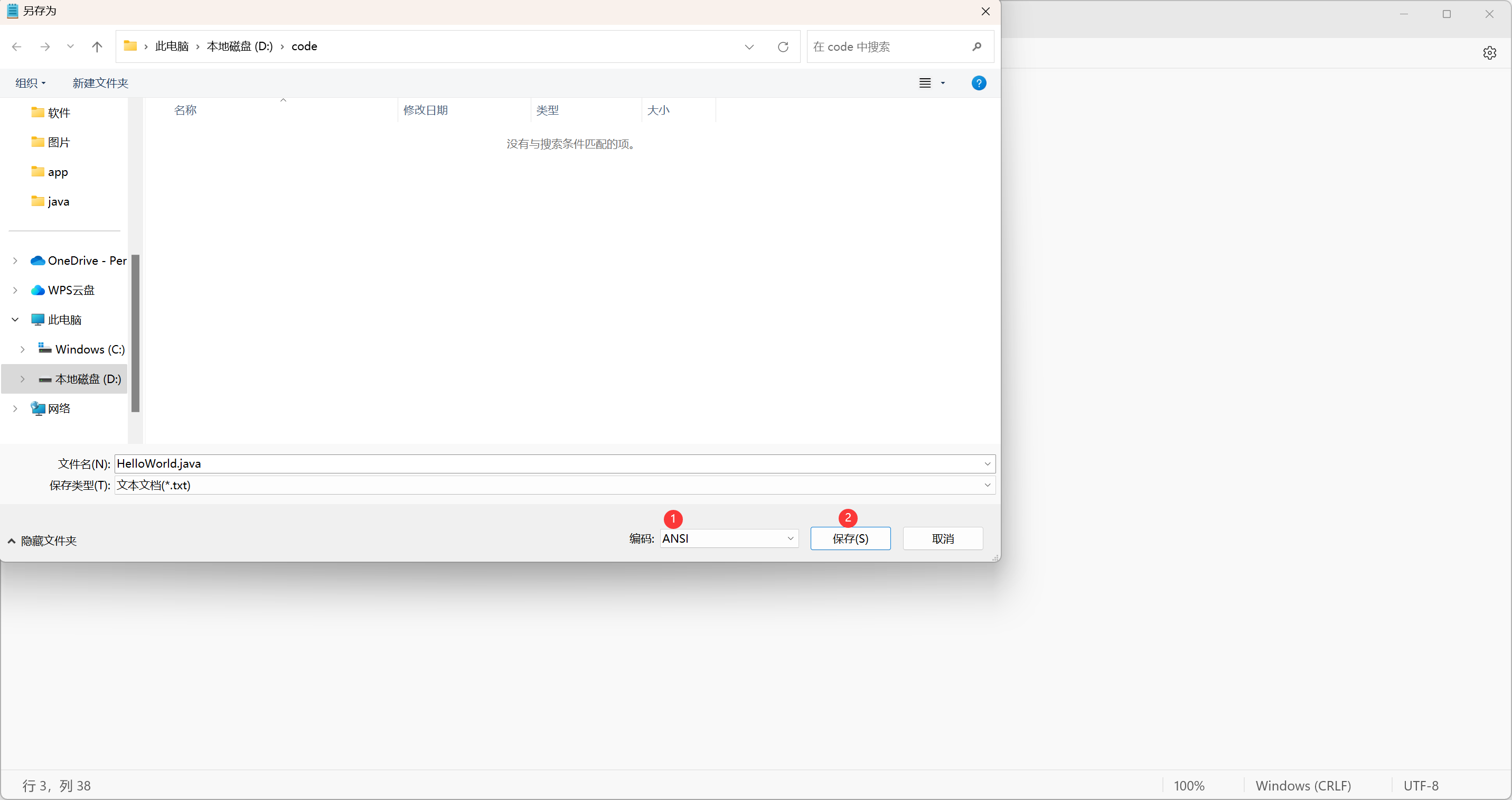This screenshot has height=800, width=1512.
Task: Click the up directory arrow icon
Action: (x=97, y=46)
